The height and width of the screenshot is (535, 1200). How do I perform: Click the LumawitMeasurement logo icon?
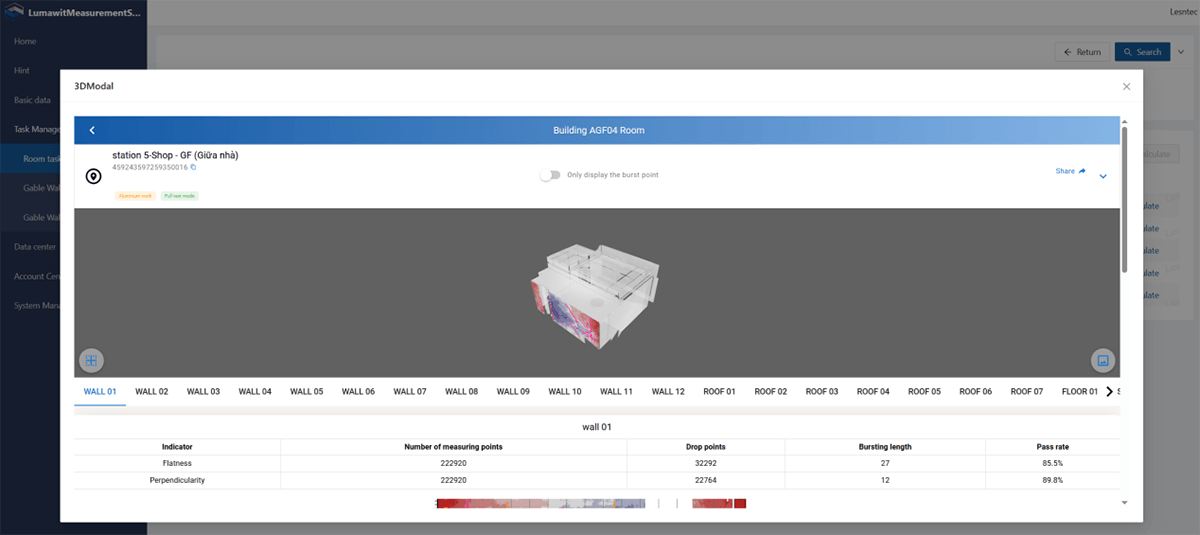[x=15, y=12]
